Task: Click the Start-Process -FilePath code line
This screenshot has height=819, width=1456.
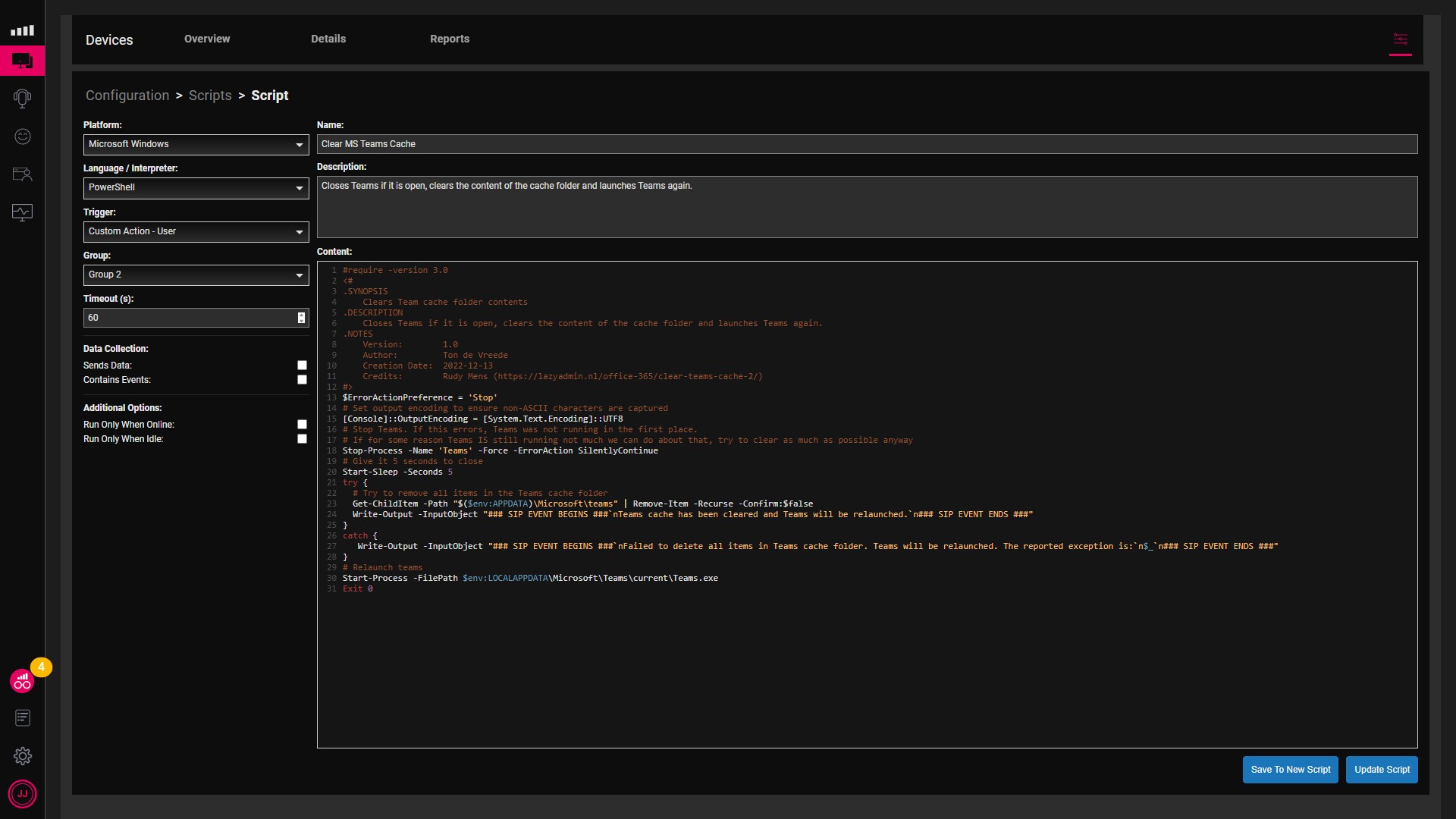Action: (x=530, y=578)
